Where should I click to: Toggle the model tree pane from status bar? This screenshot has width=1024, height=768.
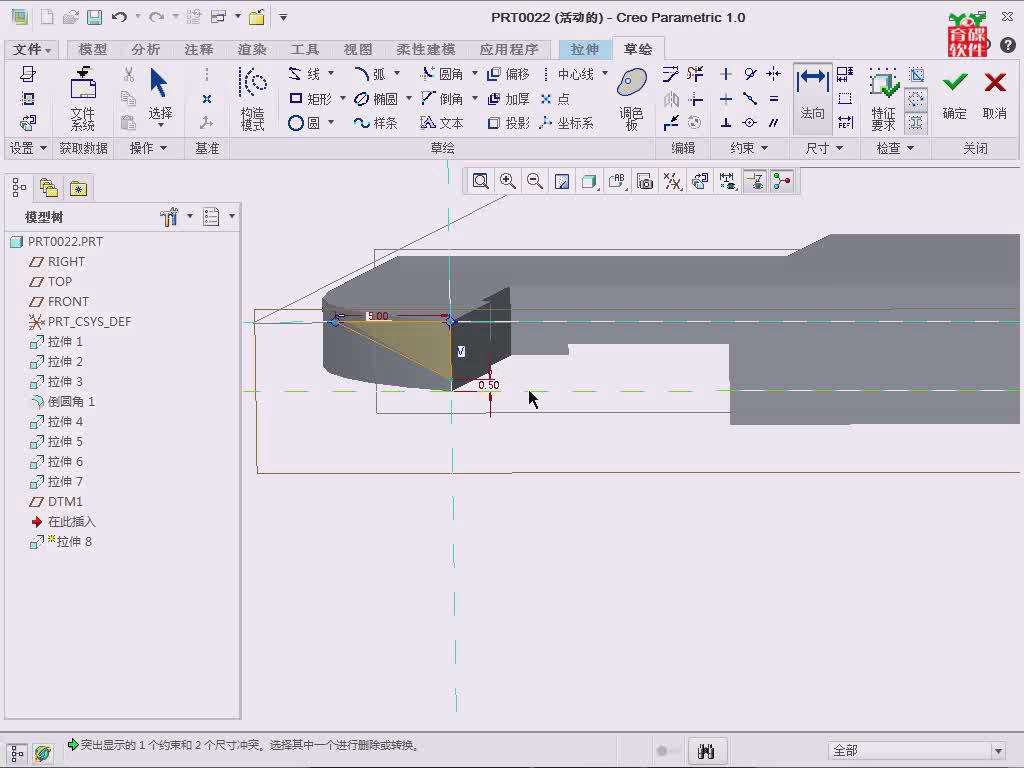coord(18,753)
